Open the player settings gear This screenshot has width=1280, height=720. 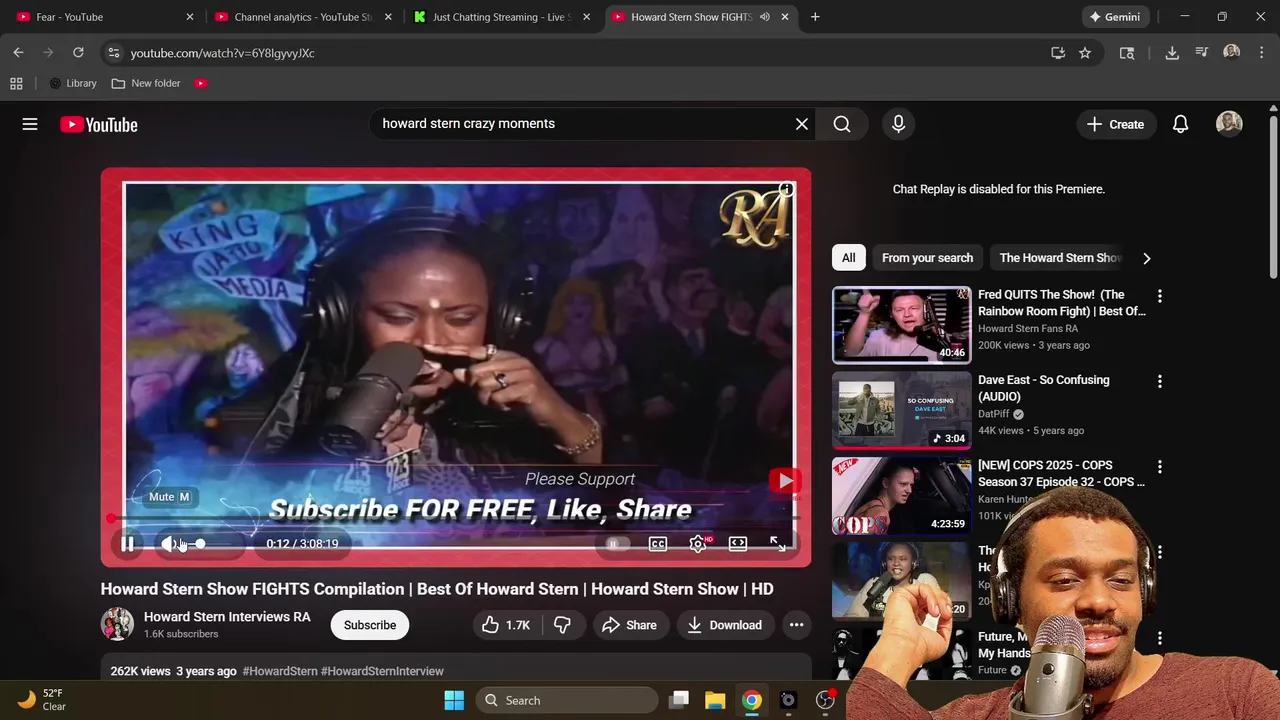698,544
